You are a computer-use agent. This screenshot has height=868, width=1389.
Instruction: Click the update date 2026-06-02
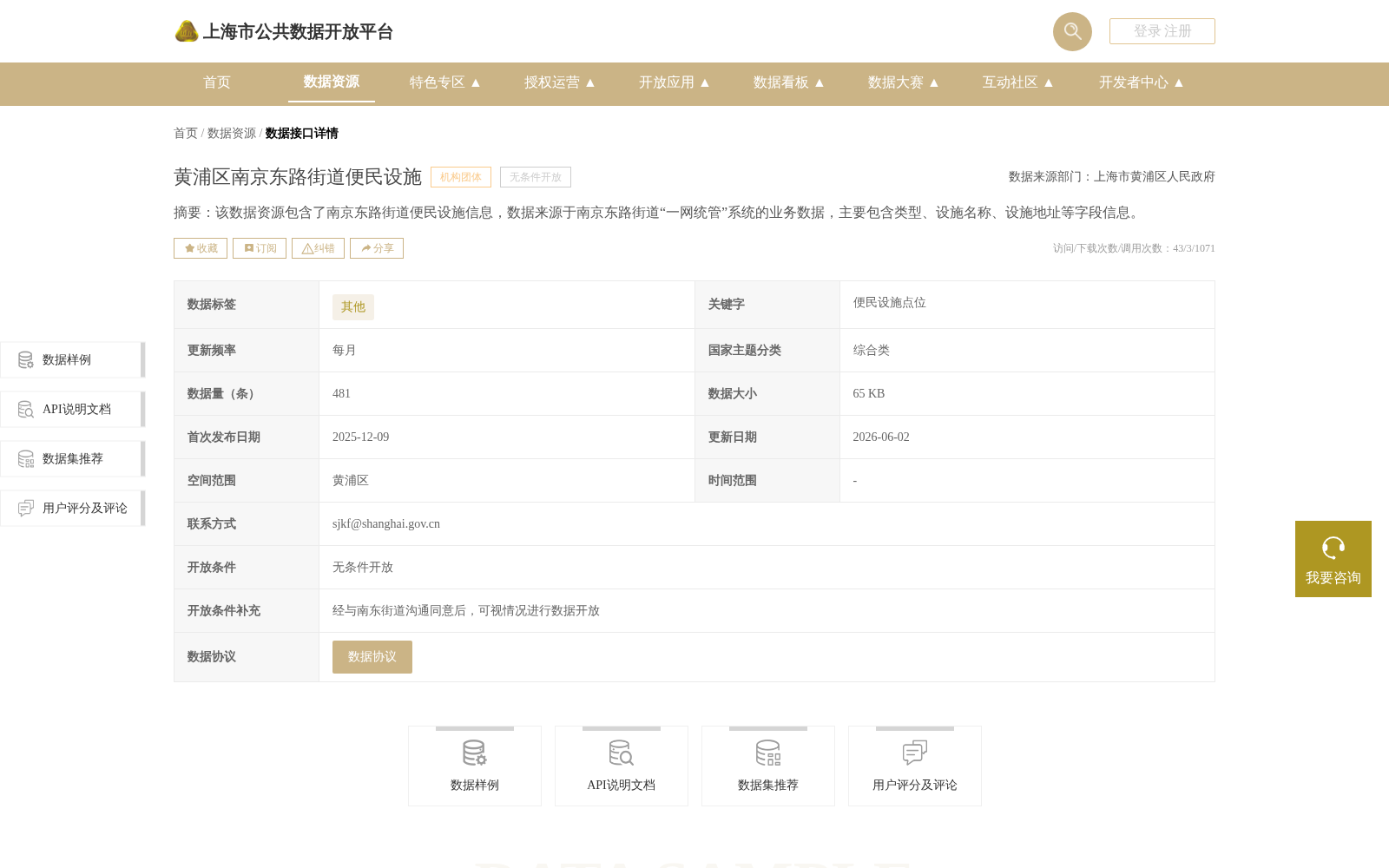[x=881, y=437]
